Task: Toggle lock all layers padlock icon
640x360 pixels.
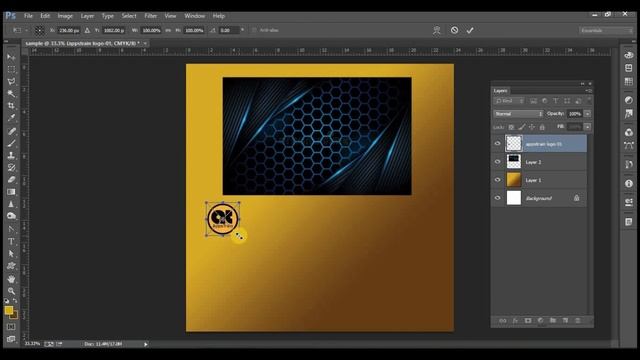Action: [542, 127]
